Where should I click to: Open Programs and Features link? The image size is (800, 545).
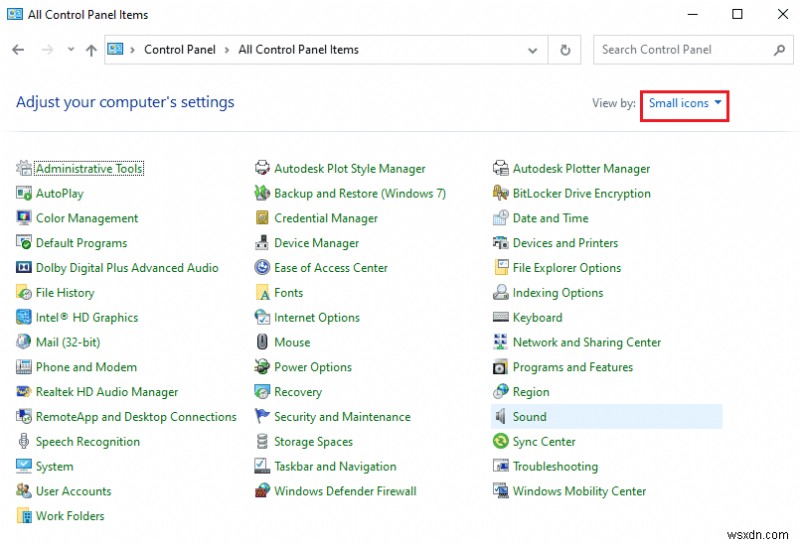[572, 367]
